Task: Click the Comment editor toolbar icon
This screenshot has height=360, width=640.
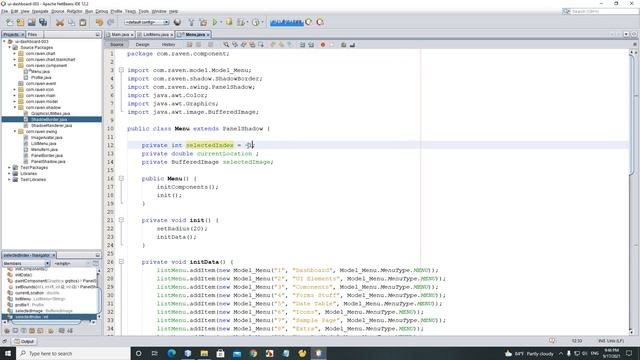Action: click(x=343, y=44)
